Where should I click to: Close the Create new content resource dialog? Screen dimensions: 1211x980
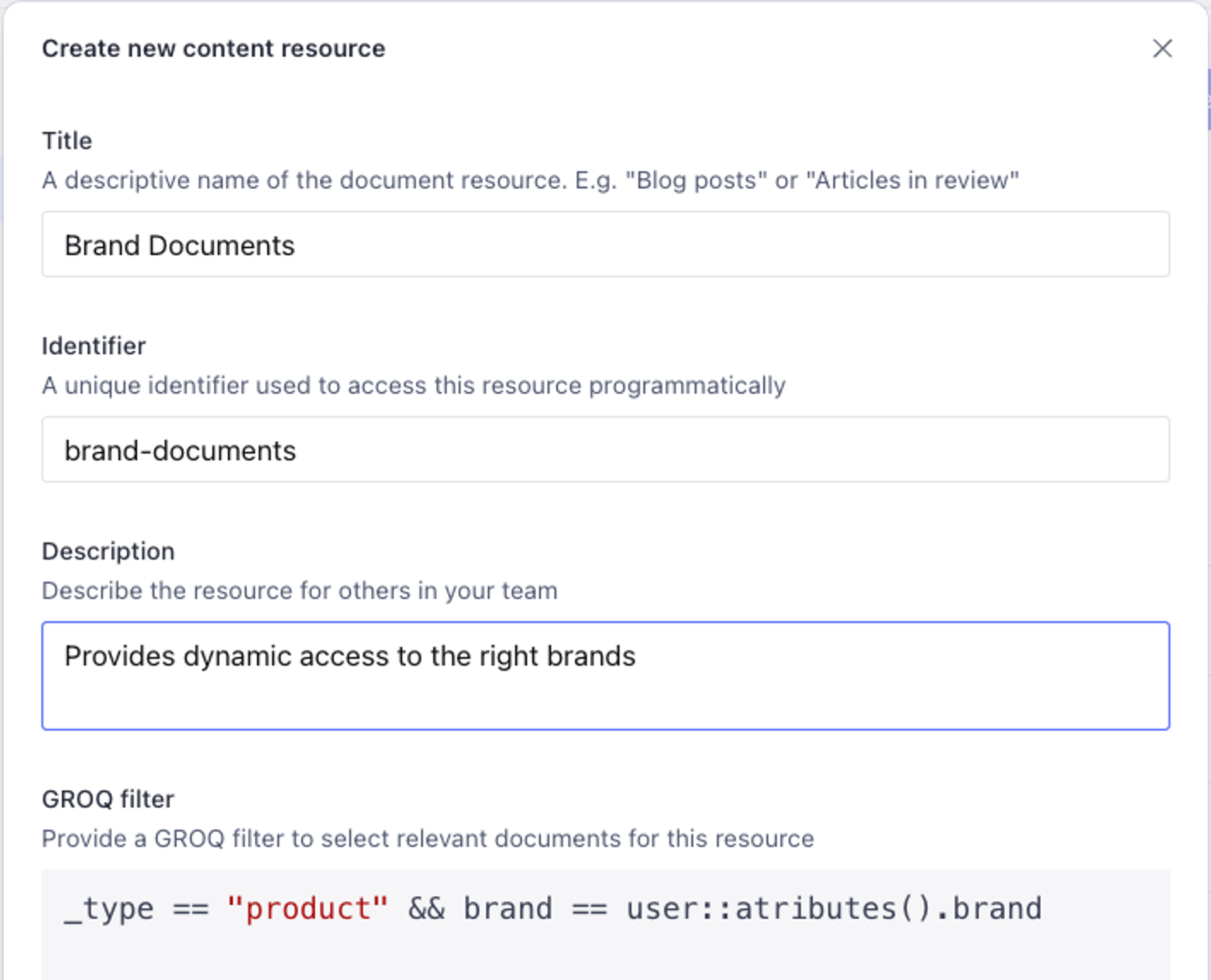pyautogui.click(x=1162, y=49)
